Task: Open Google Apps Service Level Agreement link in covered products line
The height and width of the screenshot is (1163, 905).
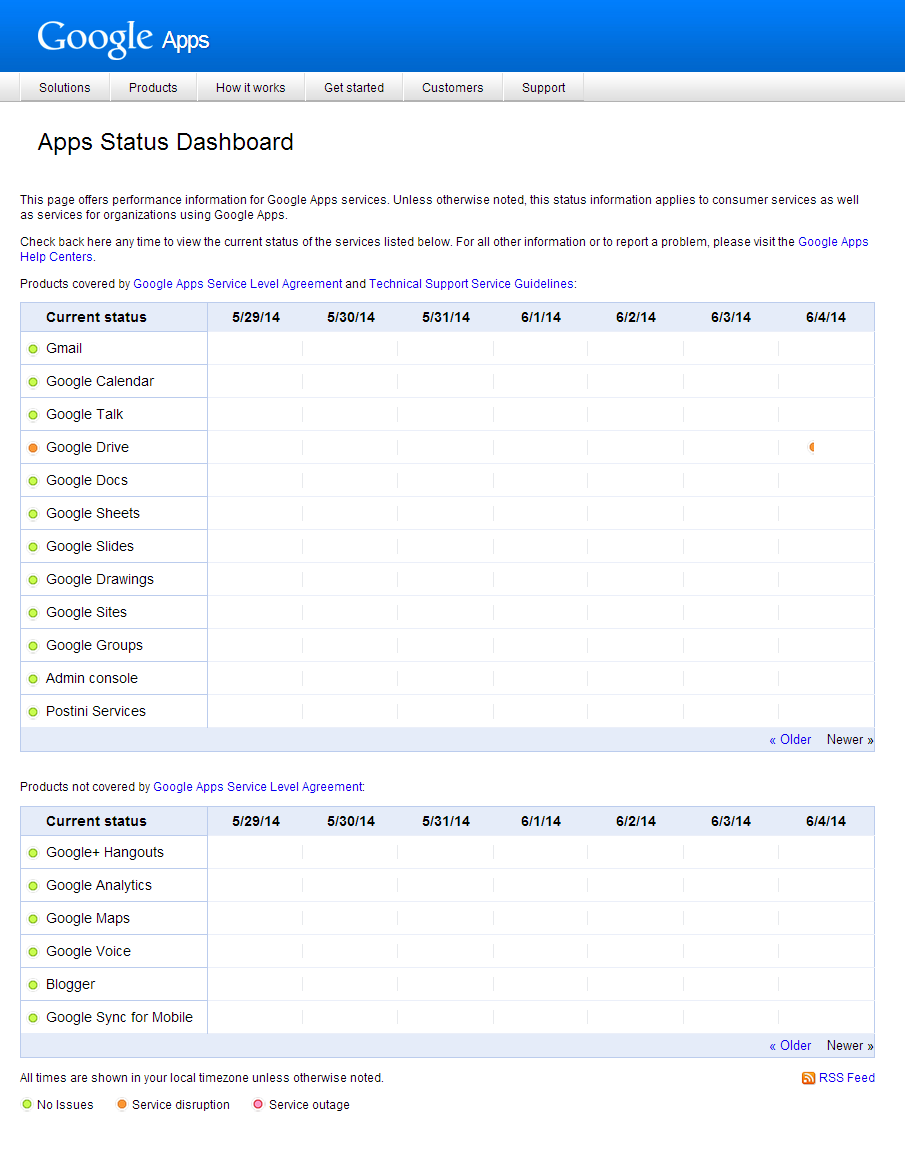Action: (237, 284)
